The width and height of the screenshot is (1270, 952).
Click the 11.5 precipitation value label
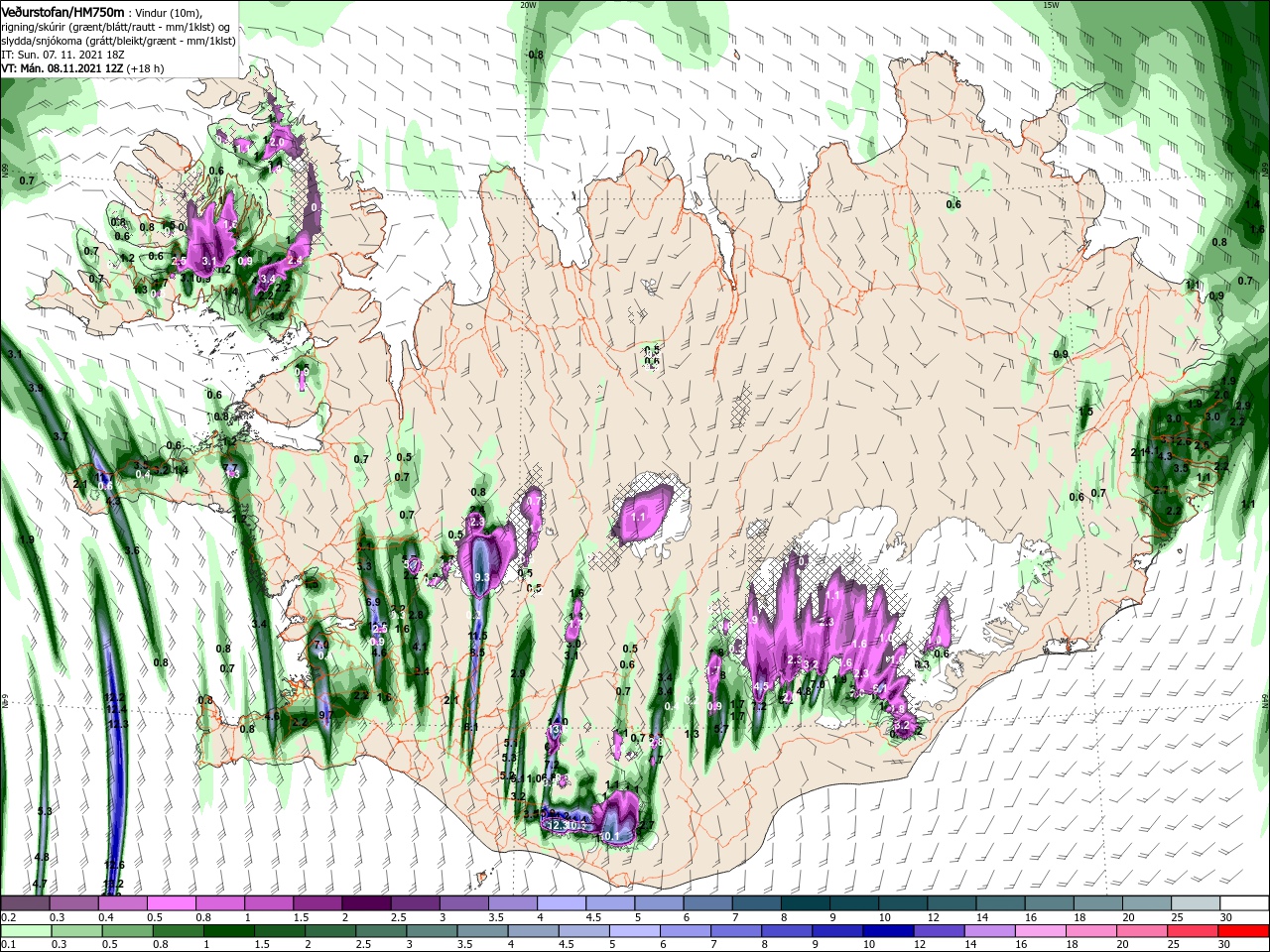click(x=477, y=636)
